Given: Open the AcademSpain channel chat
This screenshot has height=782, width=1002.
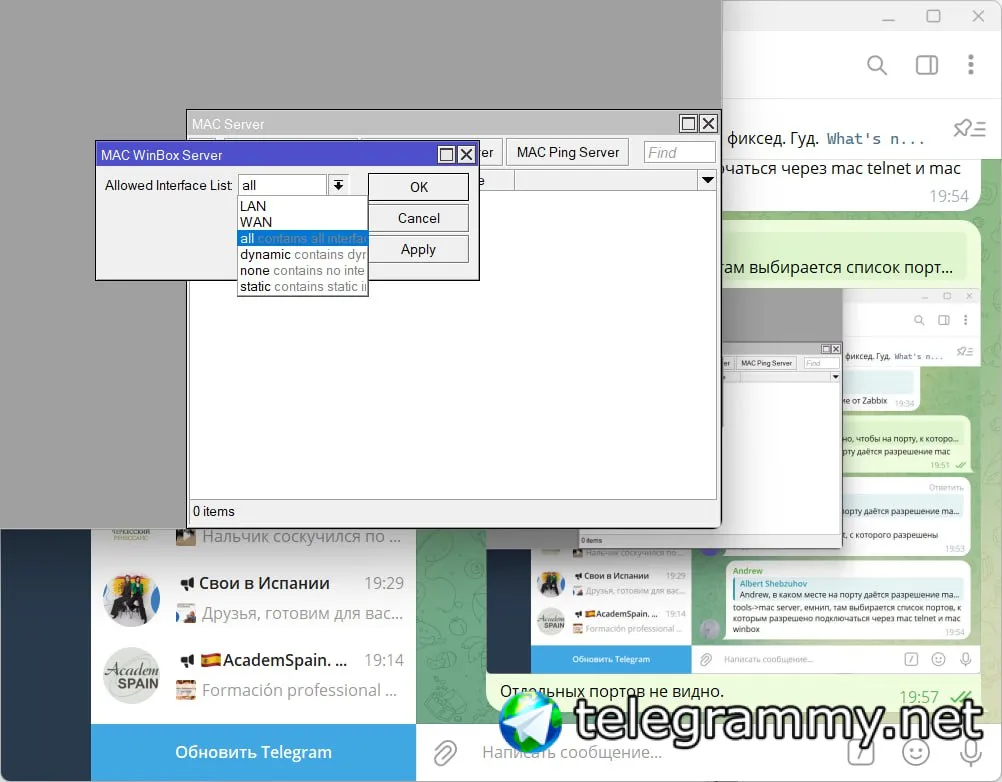Looking at the screenshot, I should [254, 675].
